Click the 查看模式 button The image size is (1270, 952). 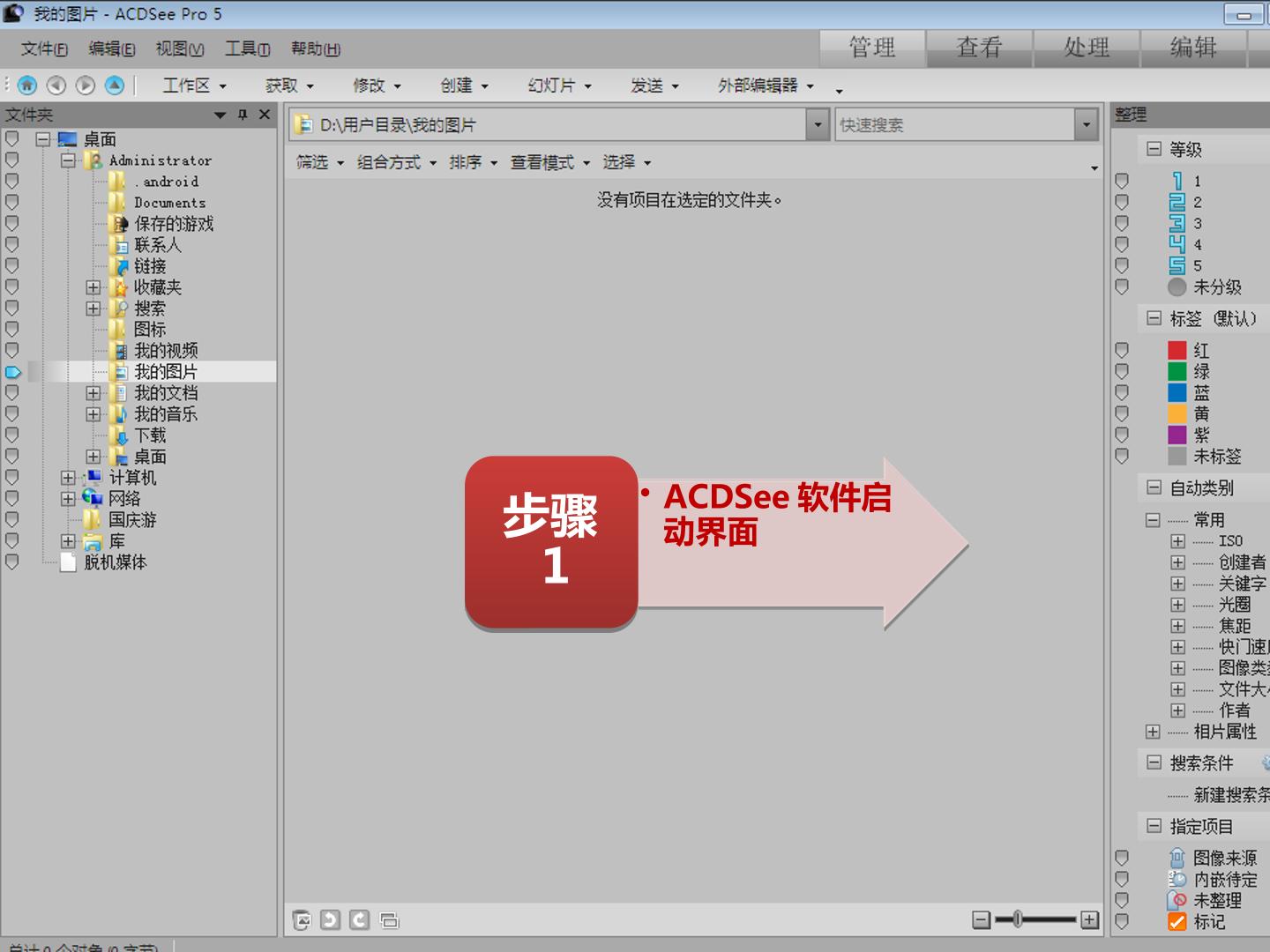(x=550, y=162)
